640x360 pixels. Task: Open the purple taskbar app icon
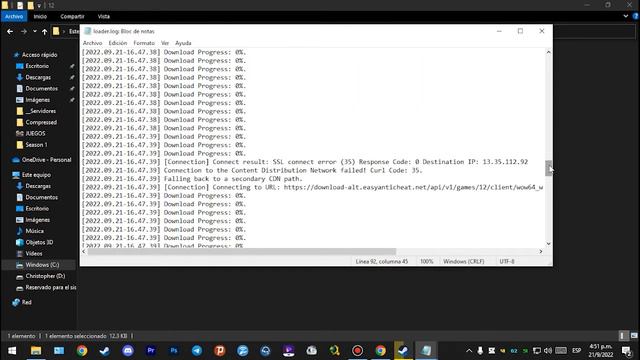pos(289,351)
